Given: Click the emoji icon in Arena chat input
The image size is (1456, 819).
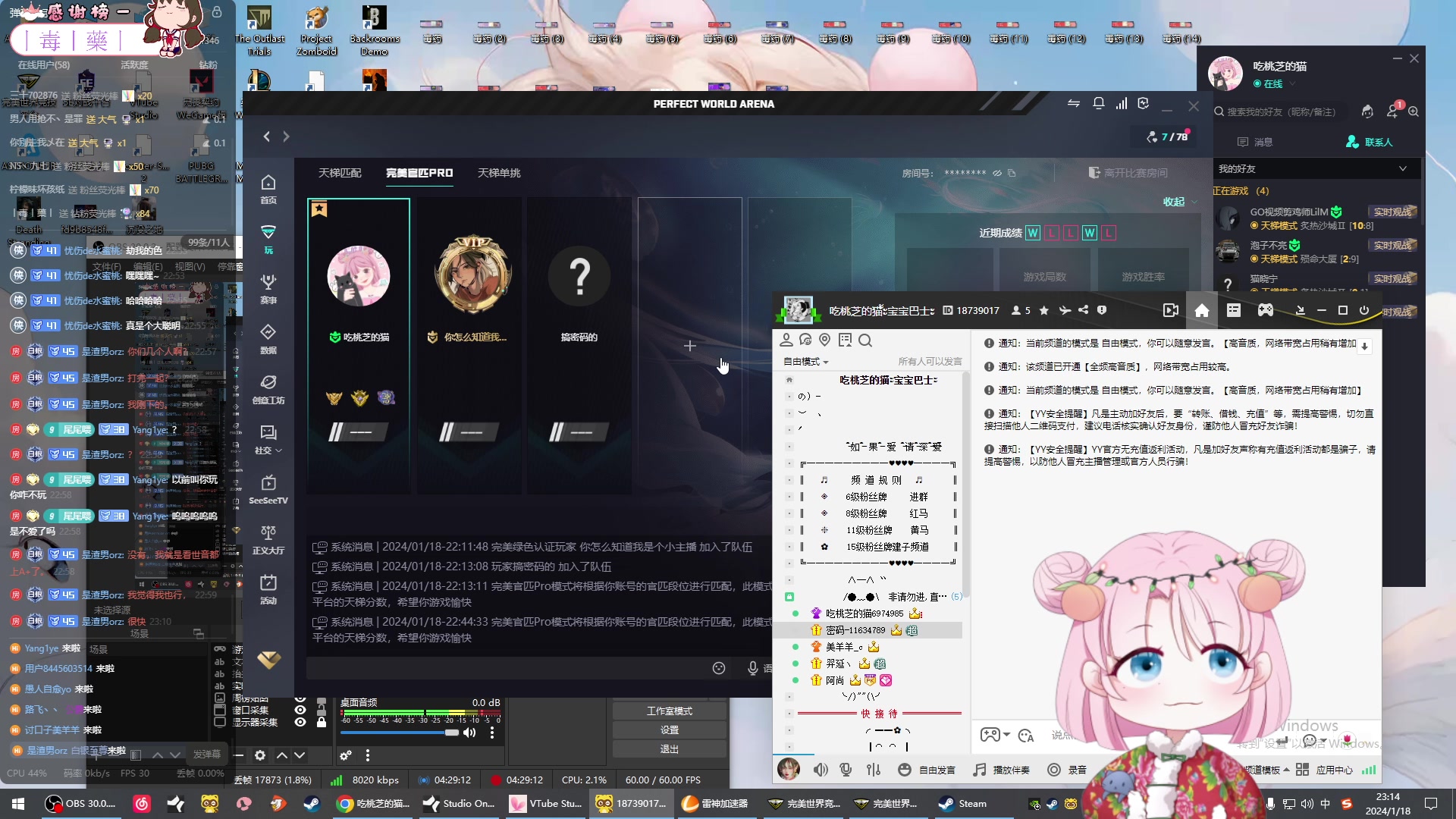Looking at the screenshot, I should coord(719,668).
